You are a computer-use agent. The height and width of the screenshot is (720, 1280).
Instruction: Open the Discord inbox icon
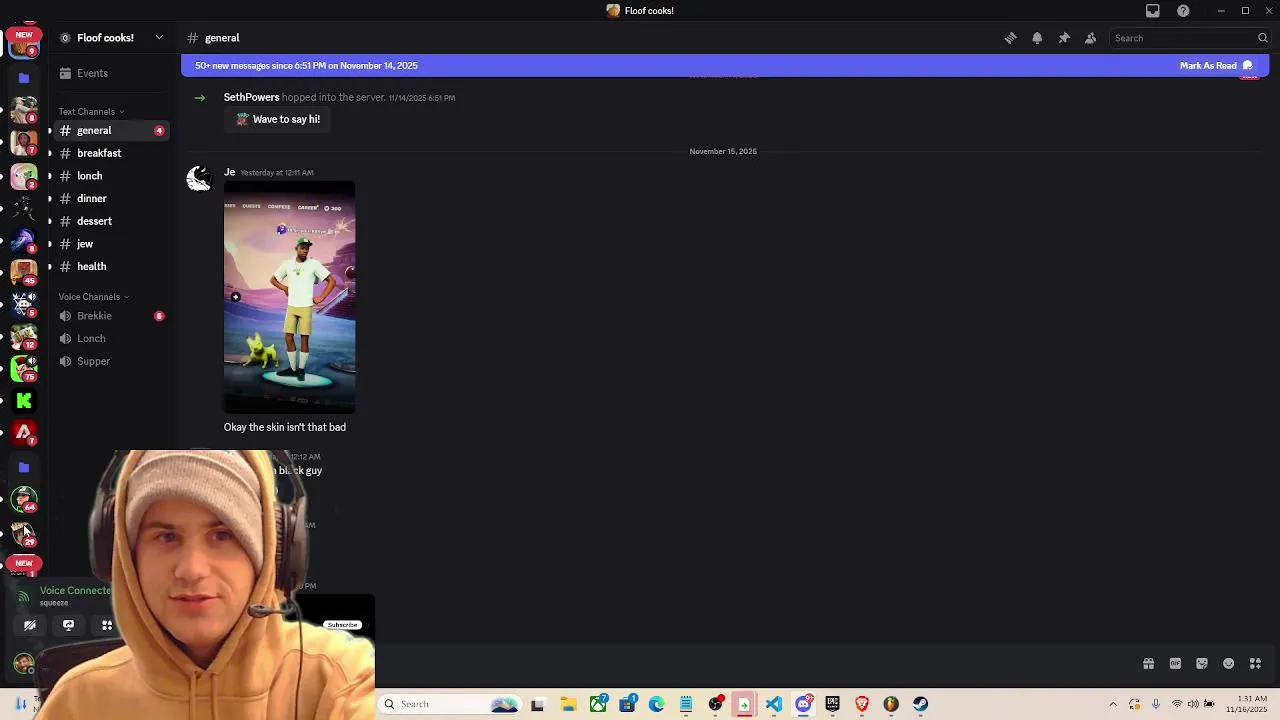[1153, 11]
